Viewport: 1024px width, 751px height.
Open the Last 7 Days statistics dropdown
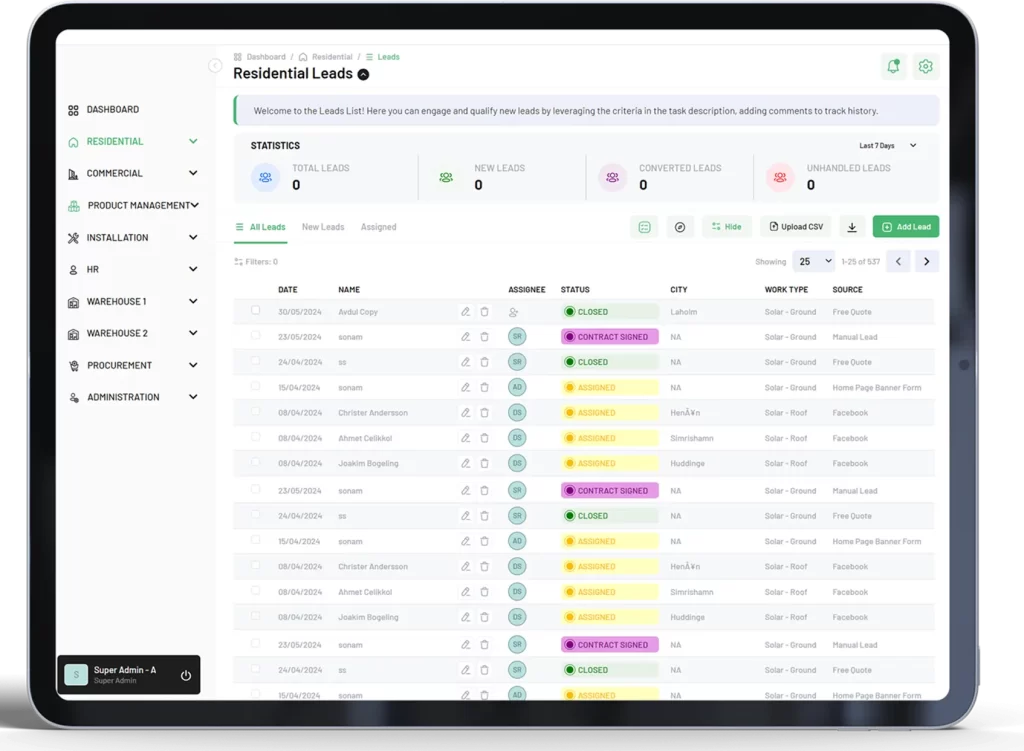(887, 146)
